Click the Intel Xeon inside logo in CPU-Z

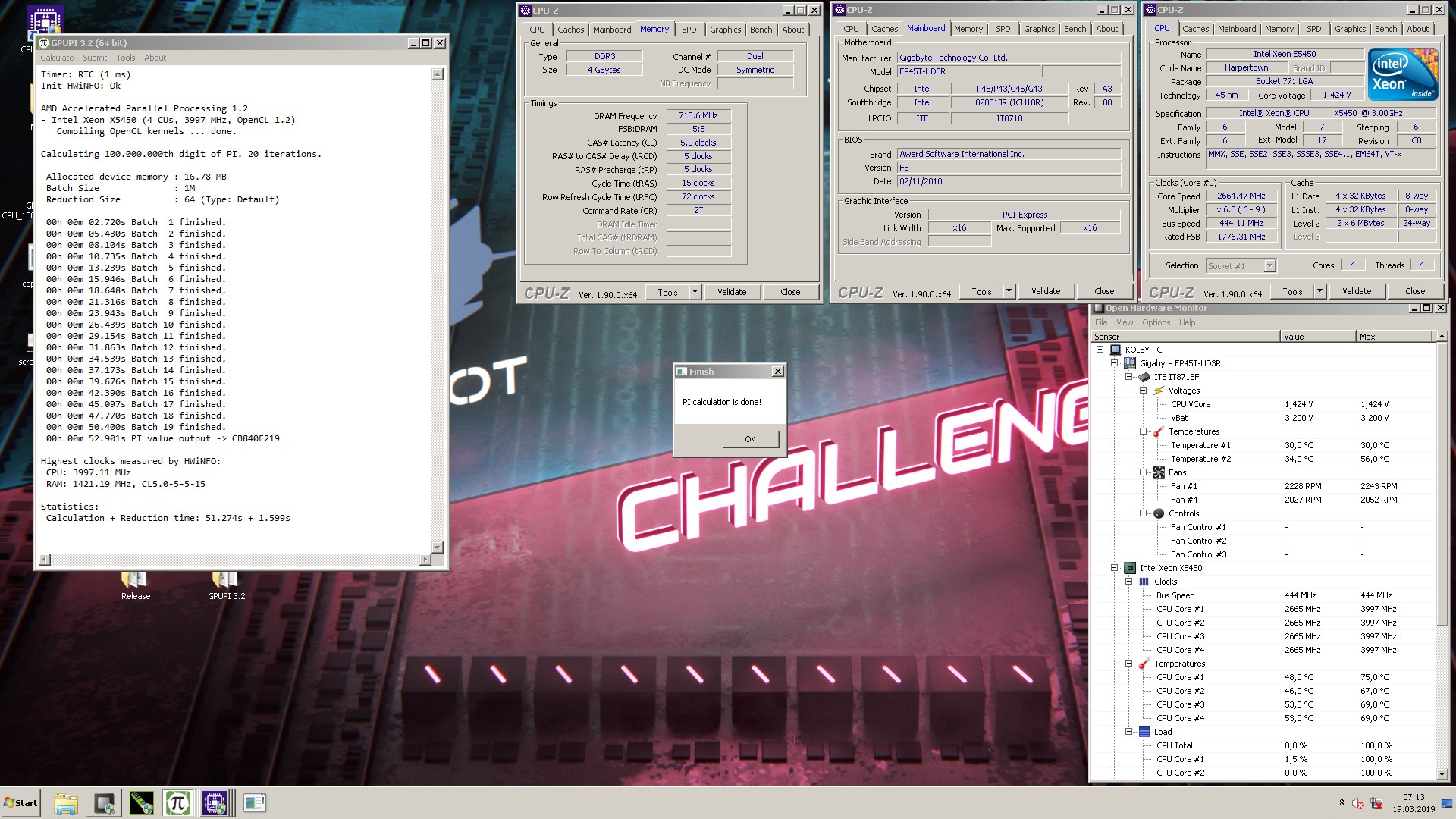tap(1403, 74)
